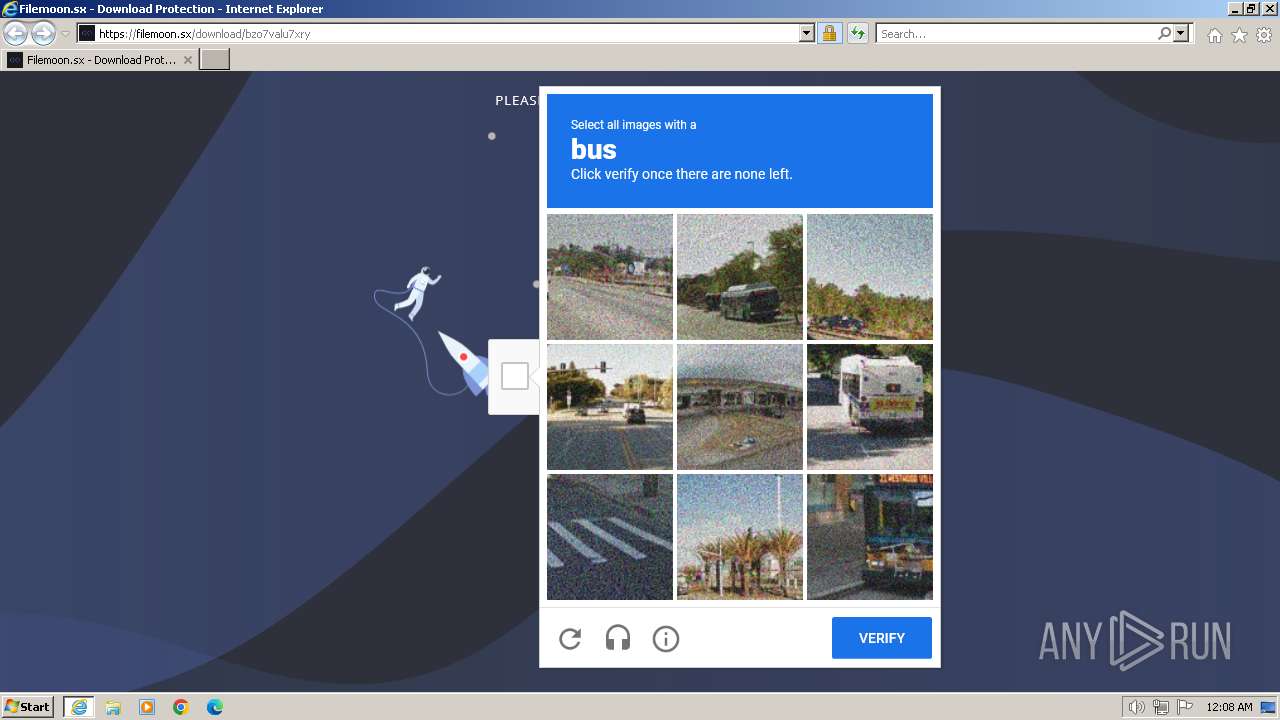The image size is (1280, 720).
Task: Select the crosswalk stripes image
Action: click(x=610, y=537)
